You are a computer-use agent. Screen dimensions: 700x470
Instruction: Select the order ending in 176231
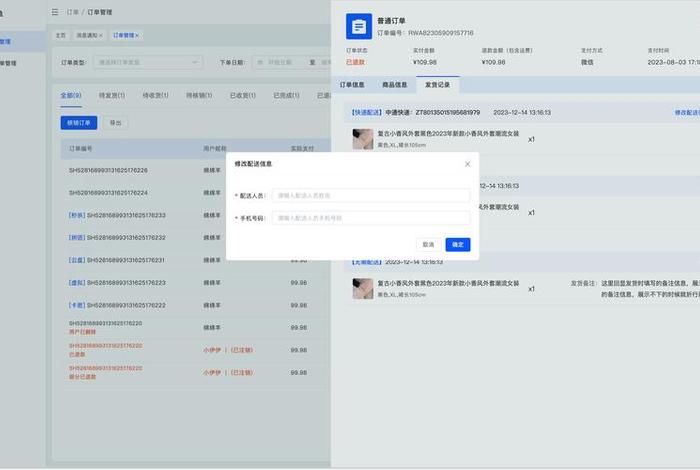117,260
